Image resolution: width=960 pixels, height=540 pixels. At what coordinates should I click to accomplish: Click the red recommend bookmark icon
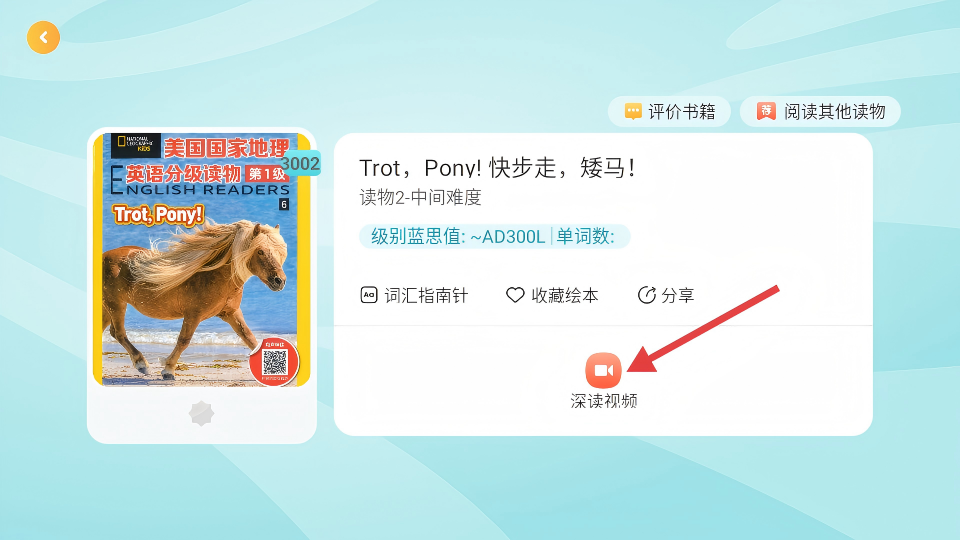[766, 111]
